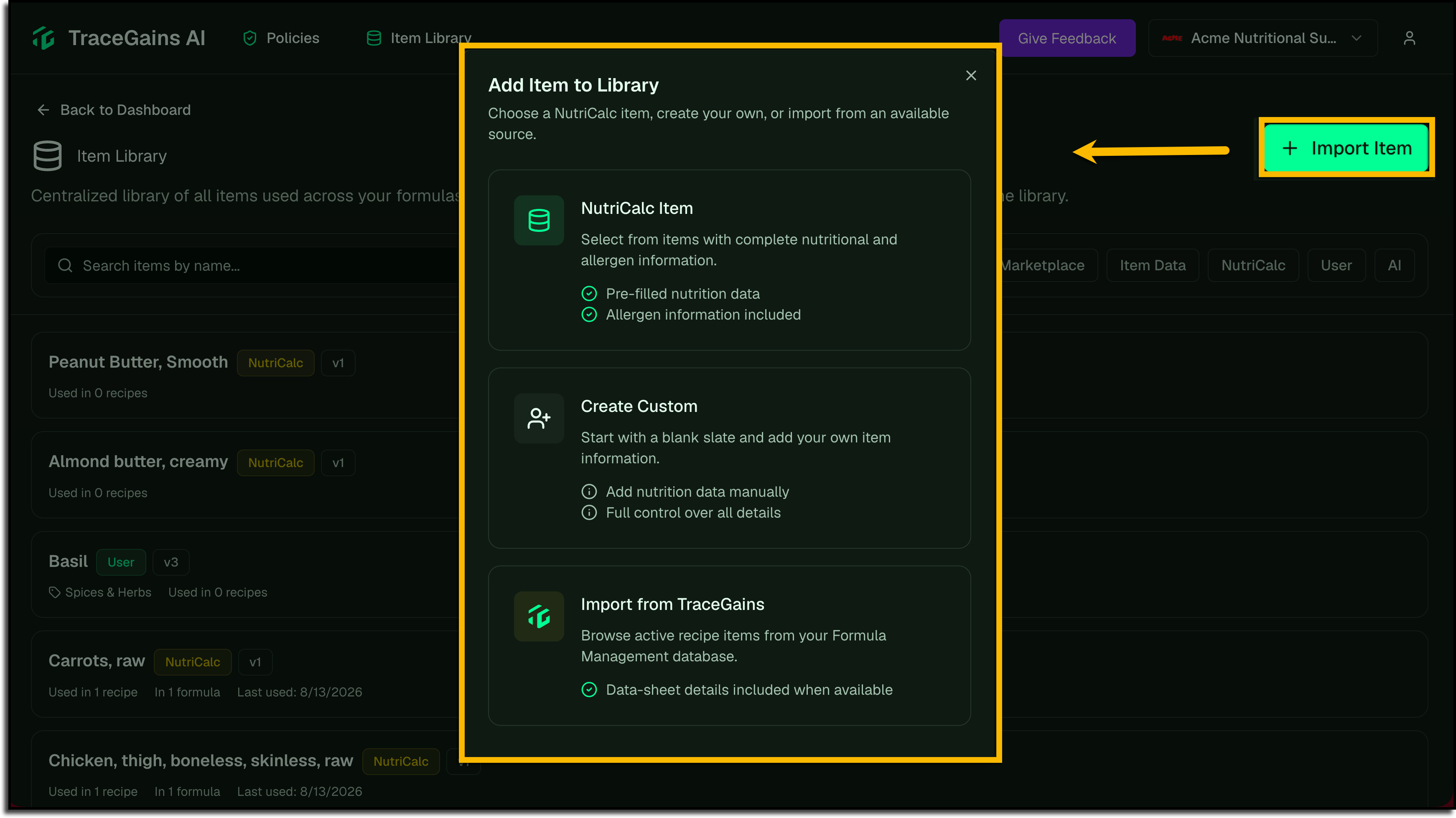Click the Spices & Herbs category tag
Viewport: 1456px width, 818px height.
(100, 592)
